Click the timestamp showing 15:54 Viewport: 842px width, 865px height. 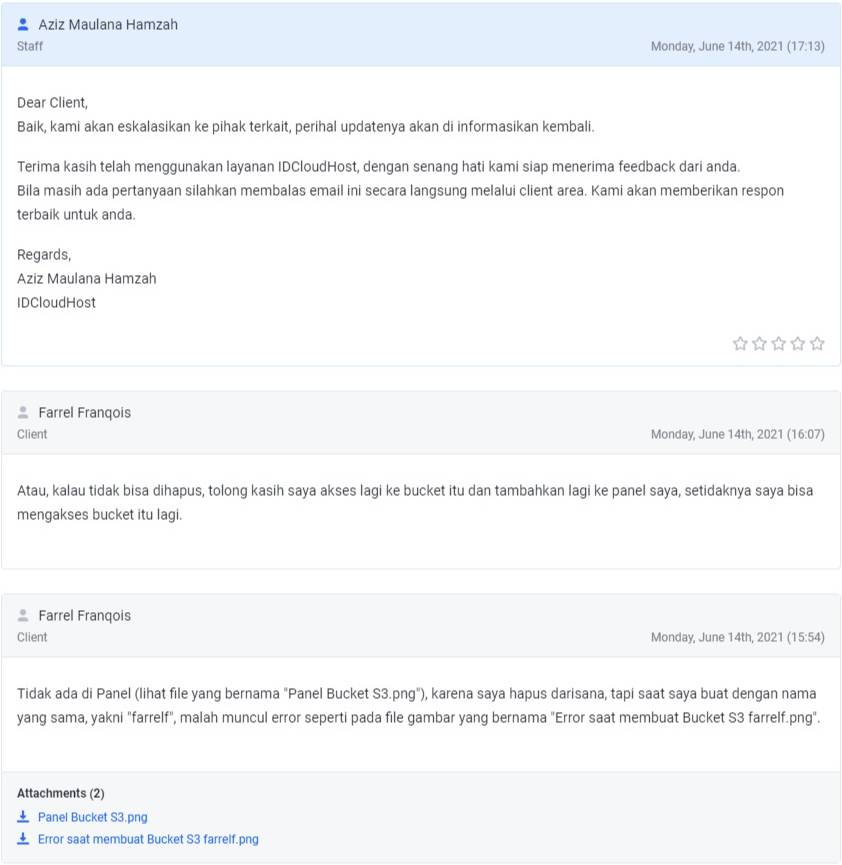738,638
